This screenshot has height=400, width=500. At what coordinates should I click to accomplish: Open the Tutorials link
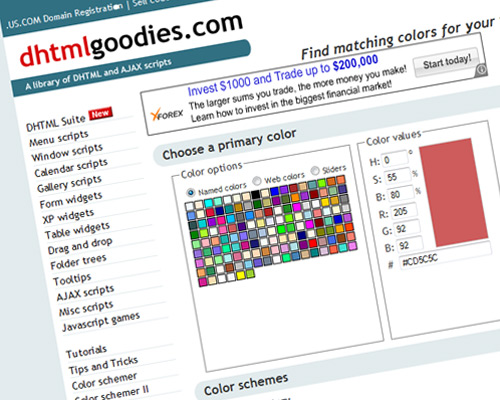click(x=86, y=352)
